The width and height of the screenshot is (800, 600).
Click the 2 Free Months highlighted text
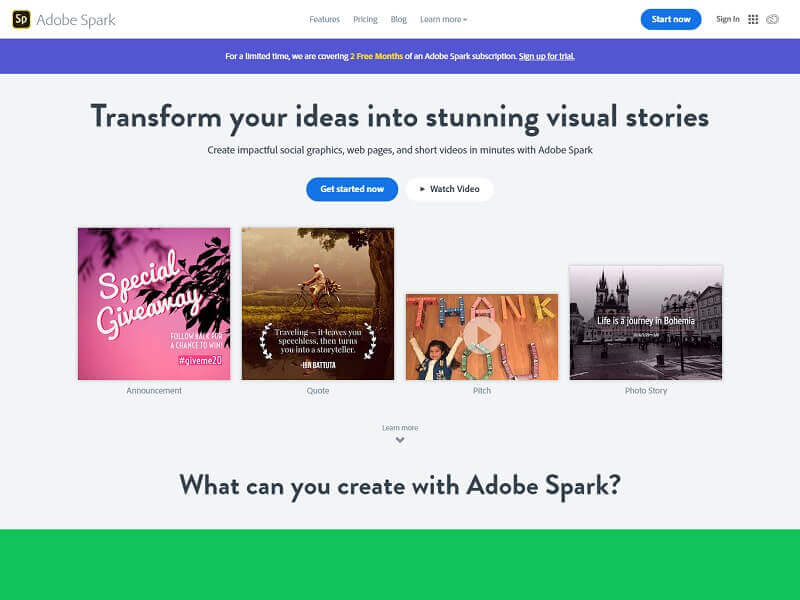[x=377, y=56]
